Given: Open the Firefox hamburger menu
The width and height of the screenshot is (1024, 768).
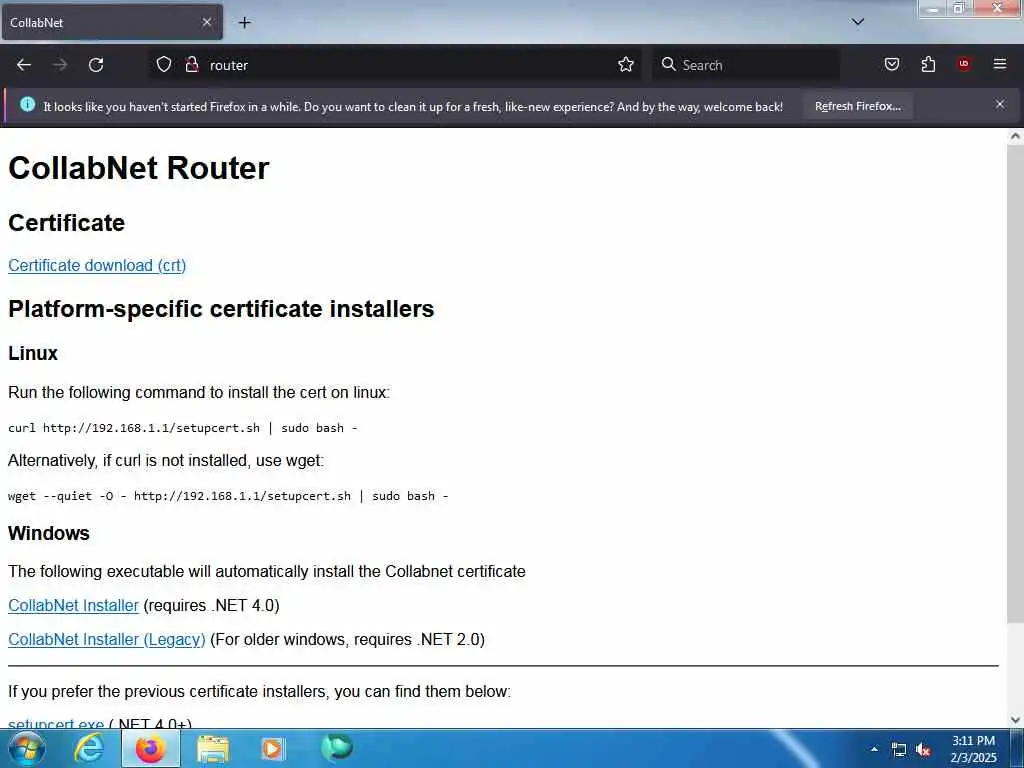Looking at the screenshot, I should [x=999, y=64].
